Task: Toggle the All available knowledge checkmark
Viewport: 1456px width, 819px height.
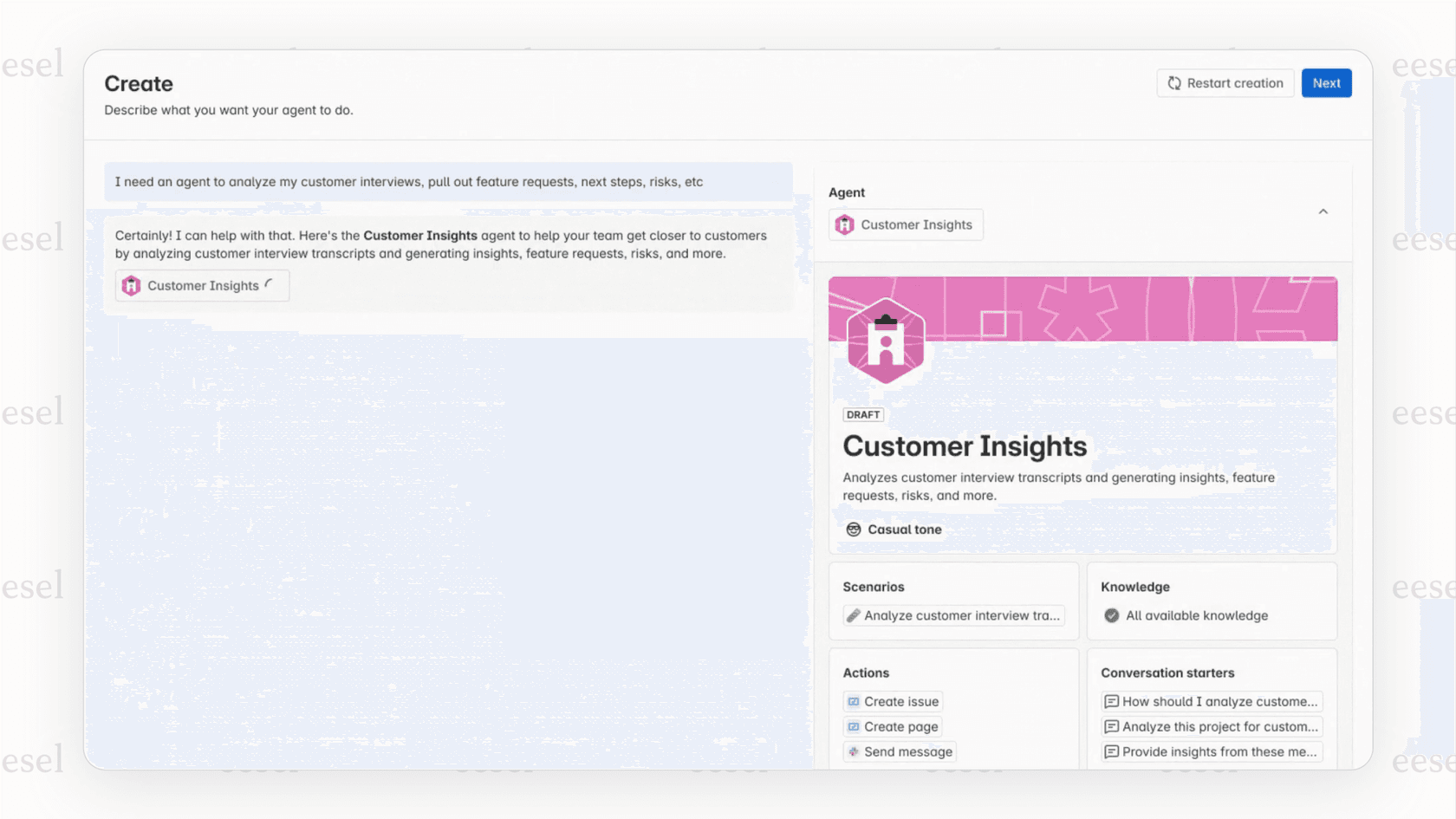Action: (x=1112, y=615)
